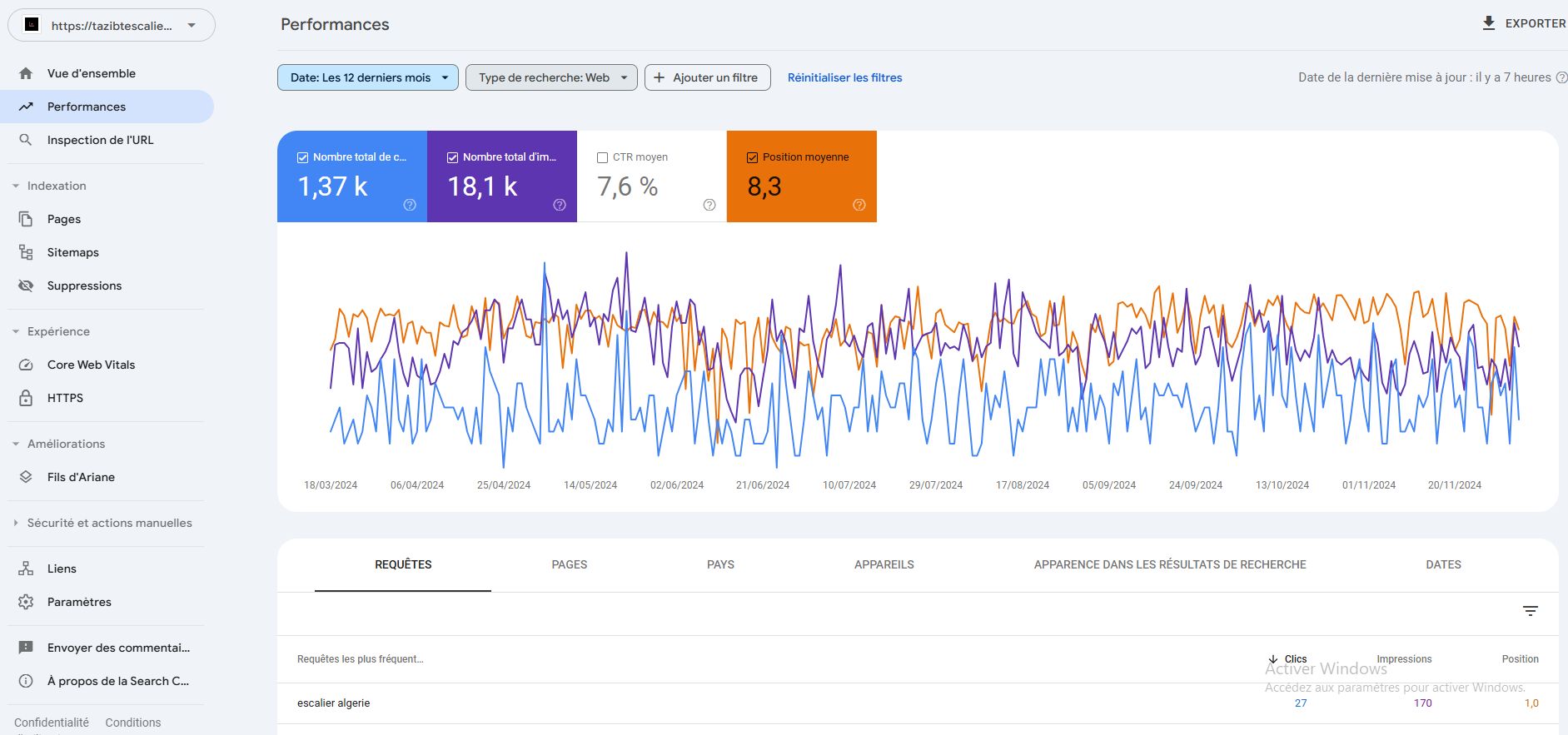This screenshot has width=1568, height=735.
Task: Switch to the PAGES tab
Action: click(x=569, y=564)
